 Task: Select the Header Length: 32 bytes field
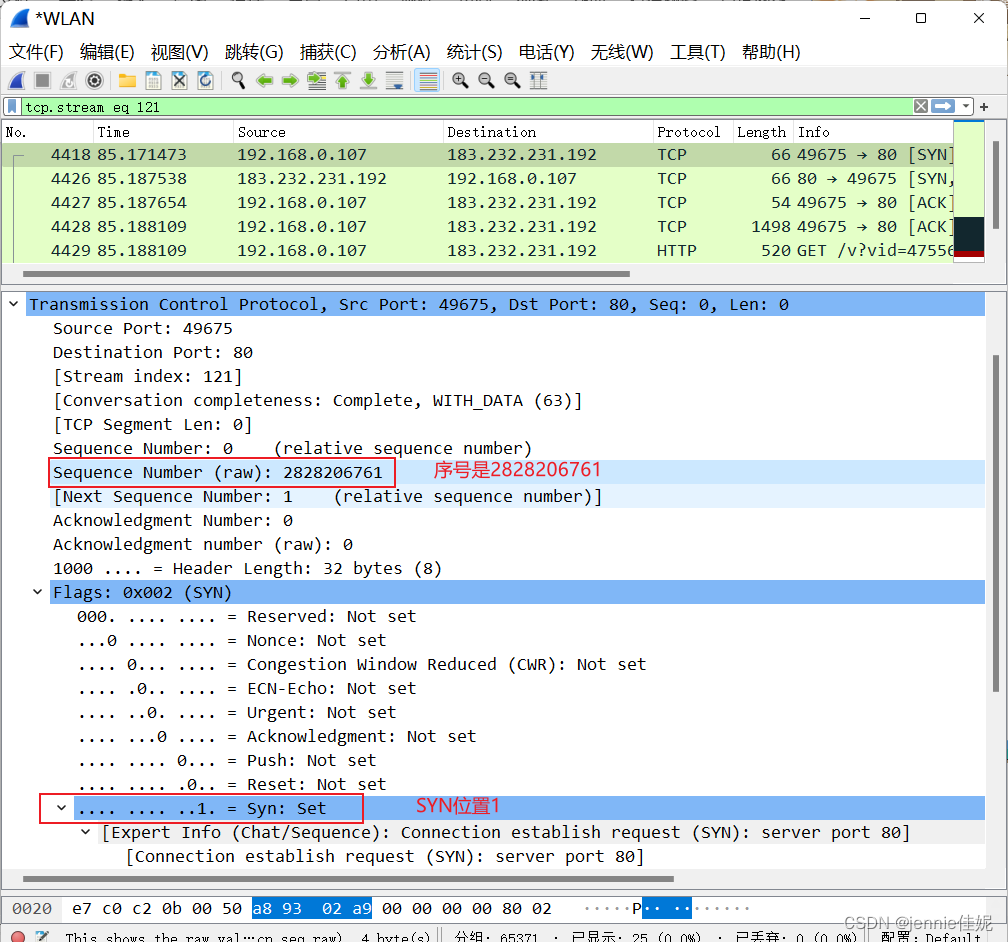click(248, 568)
